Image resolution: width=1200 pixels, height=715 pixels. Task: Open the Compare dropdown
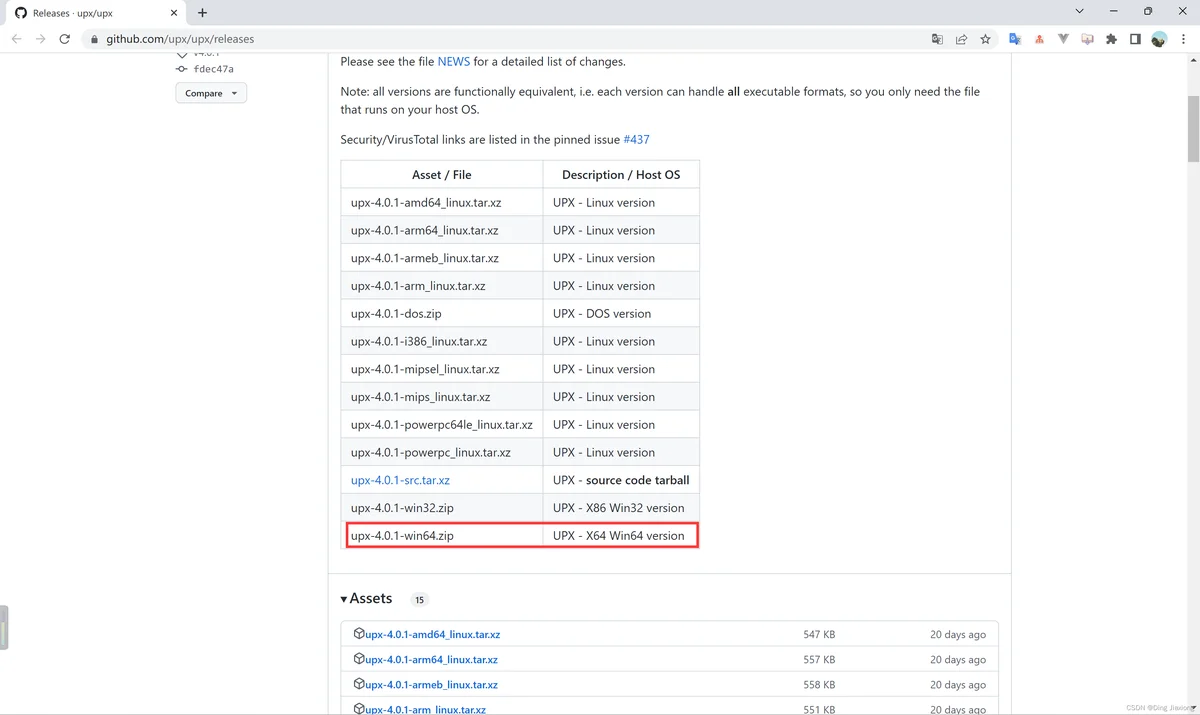(211, 93)
